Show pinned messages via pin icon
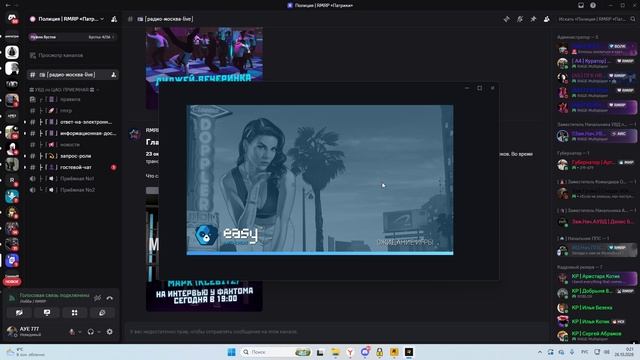The height and width of the screenshot is (360, 640). tap(533, 19)
